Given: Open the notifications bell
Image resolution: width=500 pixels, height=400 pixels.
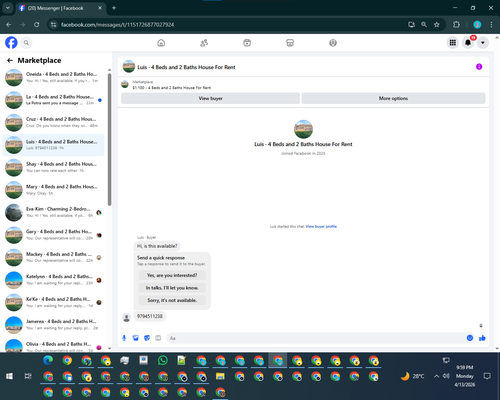Looking at the screenshot, I should click(x=468, y=43).
